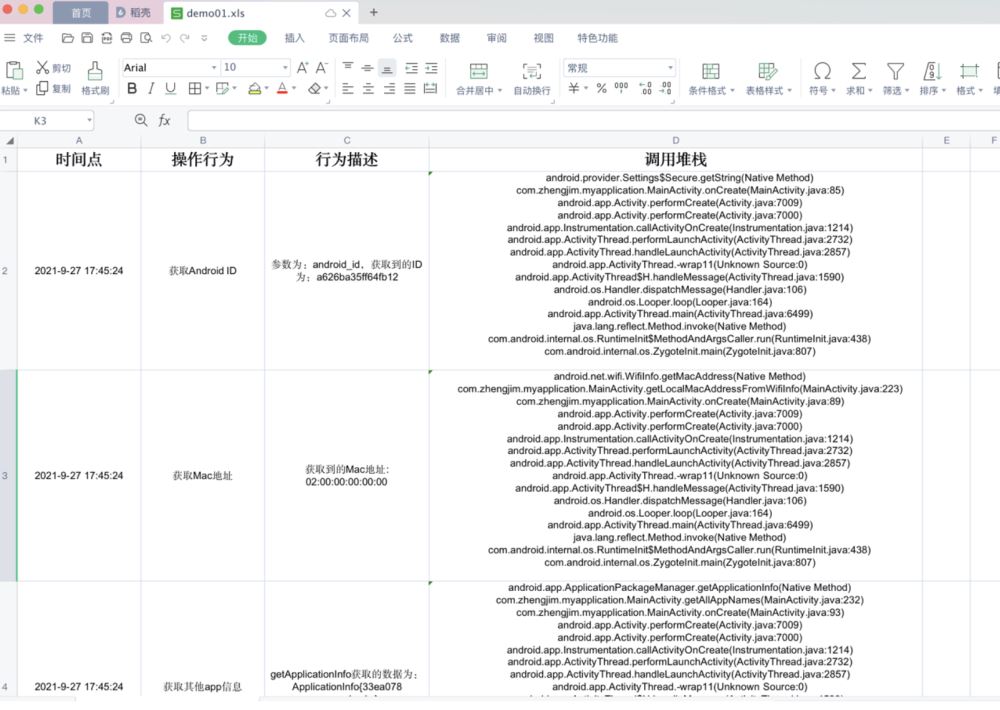Expand the 筛选 filter dropdown
1000x710 pixels.
coord(906,91)
